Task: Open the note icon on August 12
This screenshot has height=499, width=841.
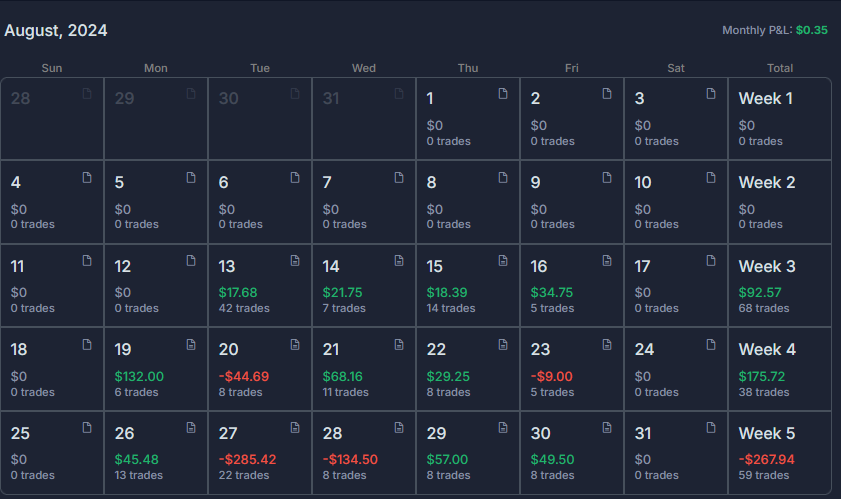Action: tap(190, 261)
